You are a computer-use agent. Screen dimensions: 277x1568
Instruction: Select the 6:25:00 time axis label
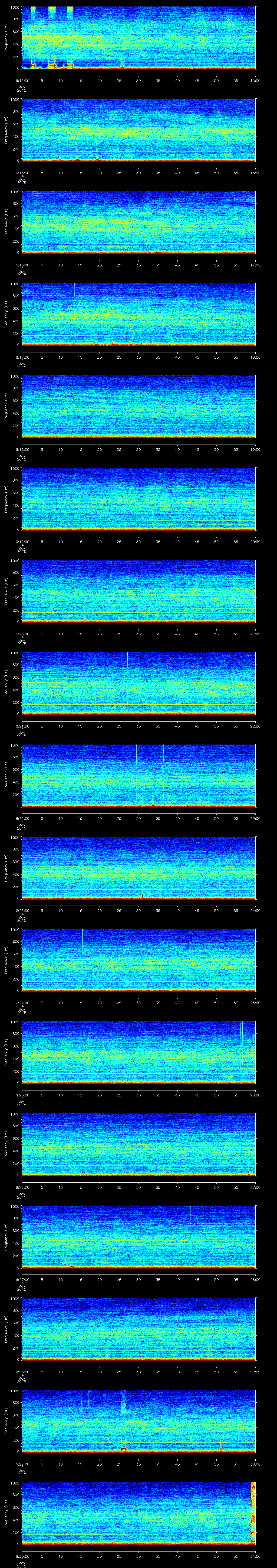point(22,1095)
